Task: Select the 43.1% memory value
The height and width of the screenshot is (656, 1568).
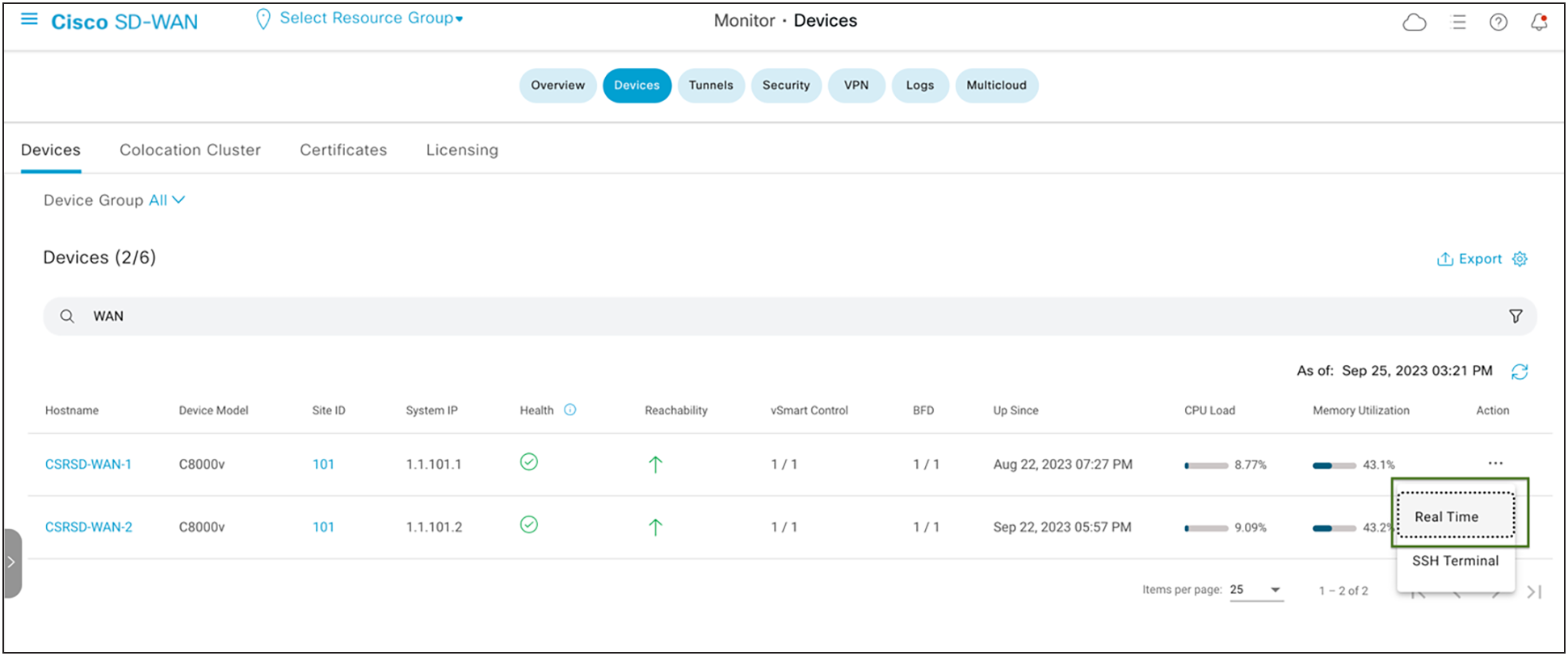Action: [1379, 465]
